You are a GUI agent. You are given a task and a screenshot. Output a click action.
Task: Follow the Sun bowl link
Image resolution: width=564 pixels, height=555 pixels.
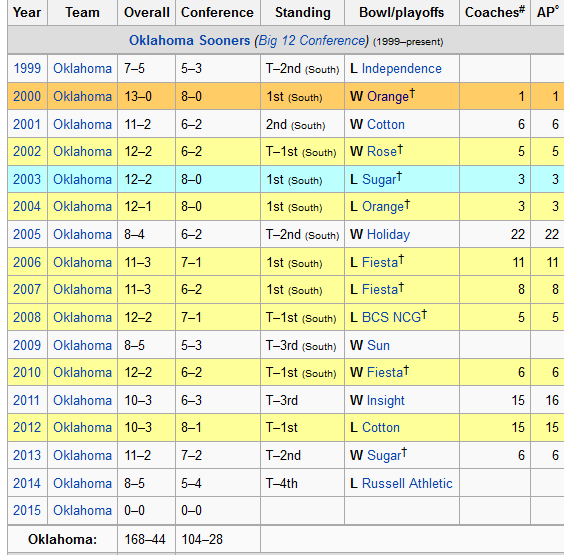[x=378, y=346]
